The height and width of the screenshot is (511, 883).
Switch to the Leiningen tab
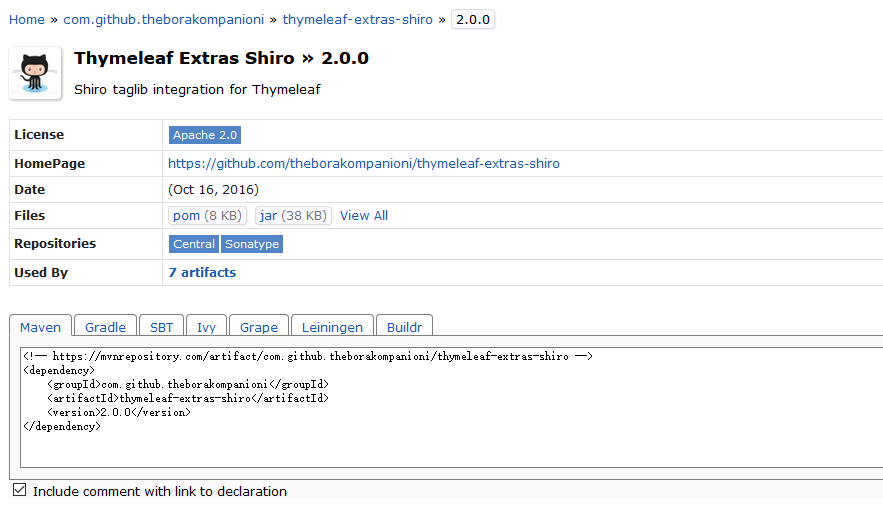(x=332, y=327)
